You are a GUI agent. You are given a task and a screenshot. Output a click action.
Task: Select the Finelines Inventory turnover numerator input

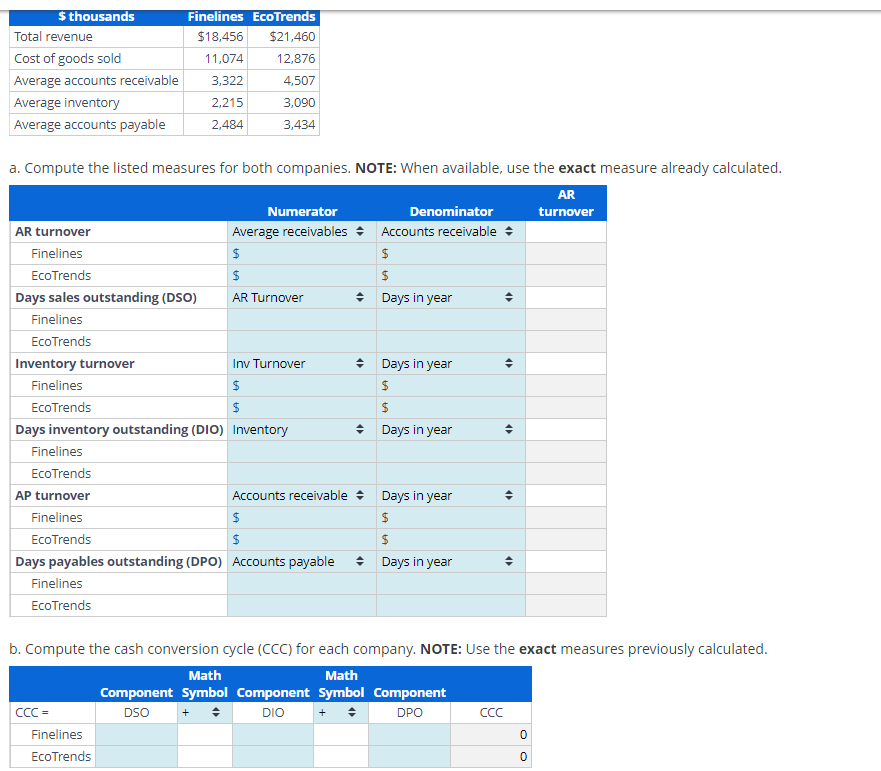pos(300,385)
